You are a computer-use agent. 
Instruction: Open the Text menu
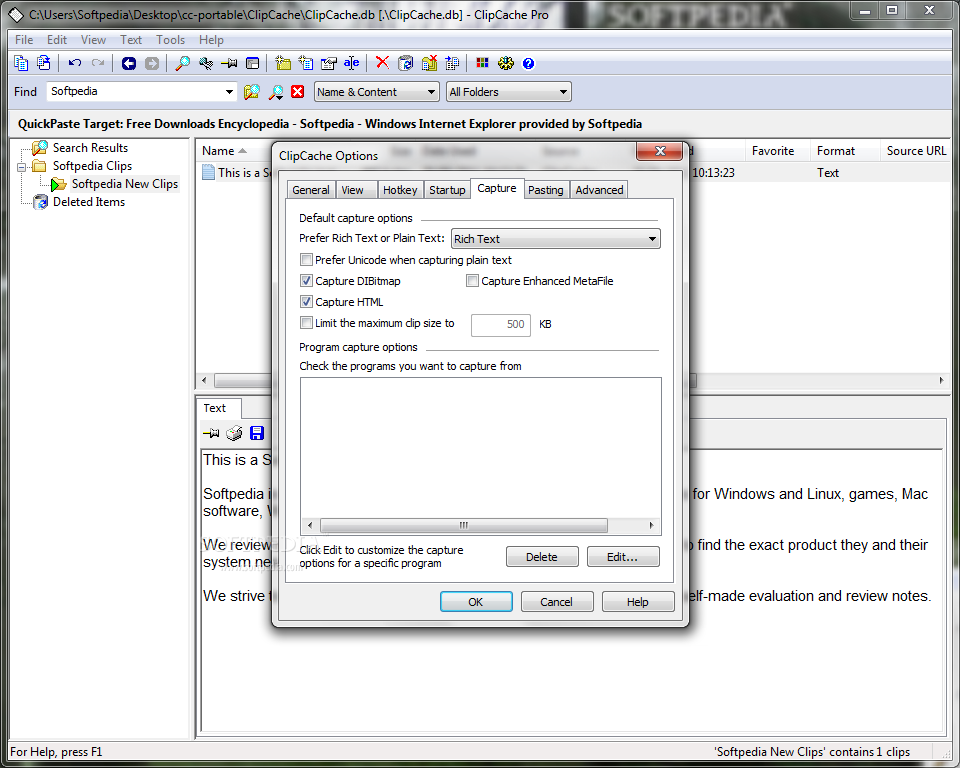coord(131,40)
